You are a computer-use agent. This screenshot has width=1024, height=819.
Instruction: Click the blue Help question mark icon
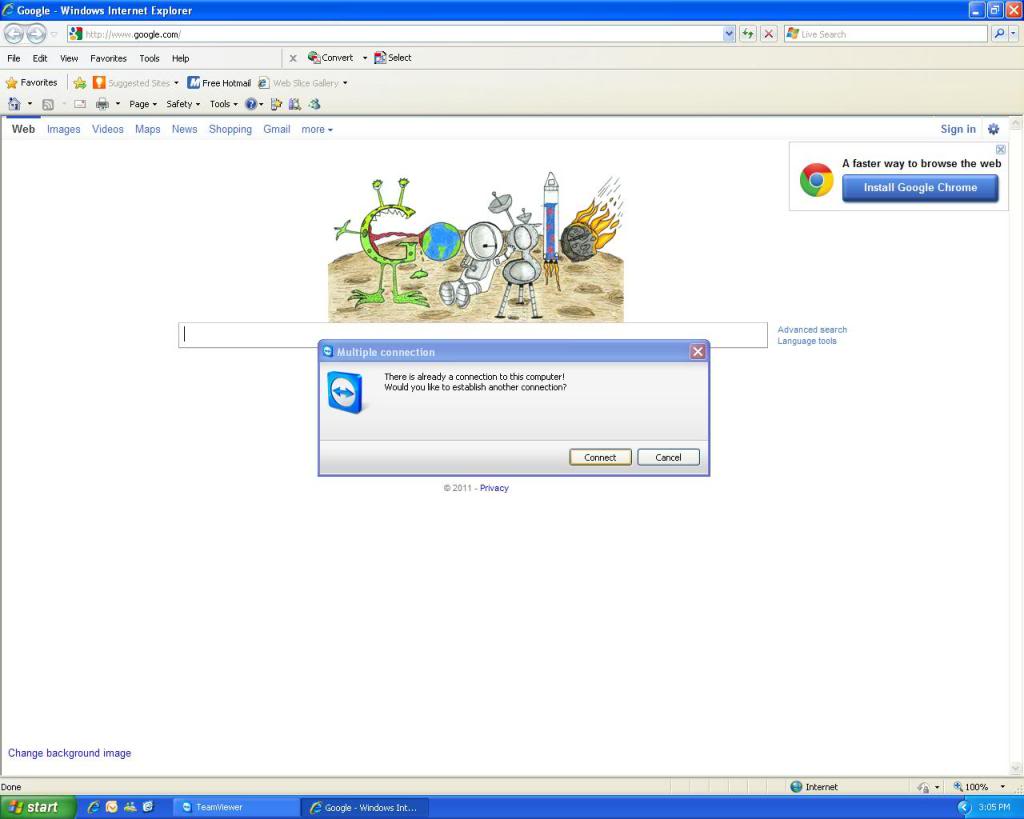(x=251, y=104)
